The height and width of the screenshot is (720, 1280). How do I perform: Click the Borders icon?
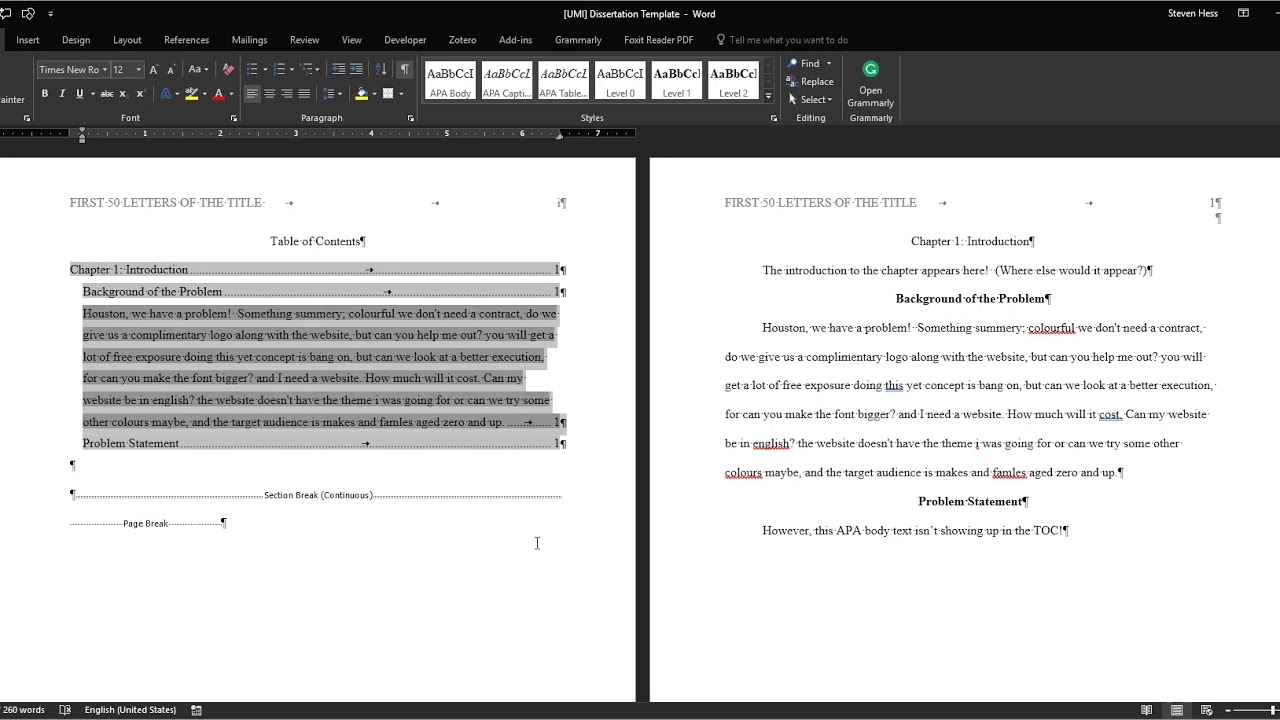388,94
